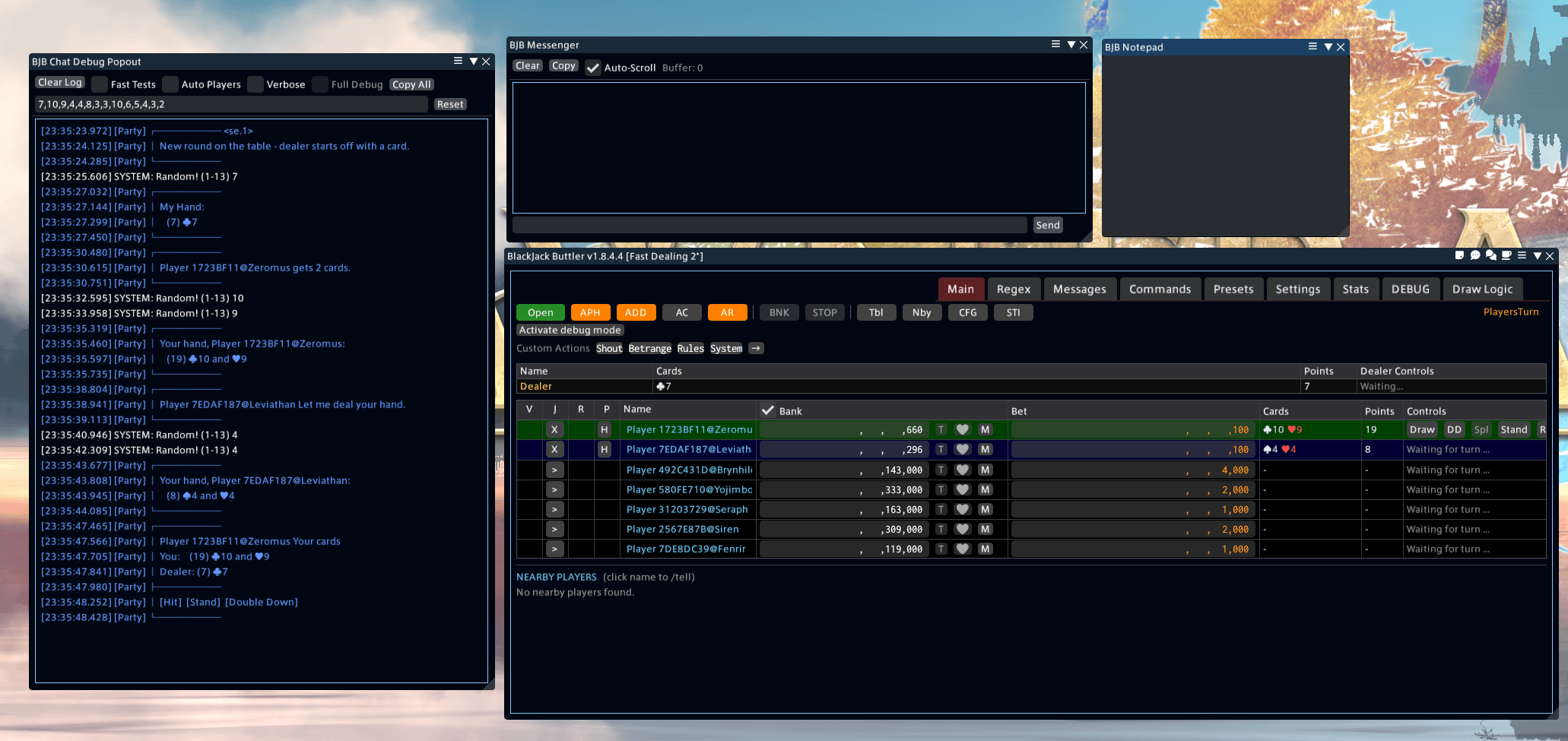Click H button in Player 1723BF11@Zeromus row

click(605, 429)
